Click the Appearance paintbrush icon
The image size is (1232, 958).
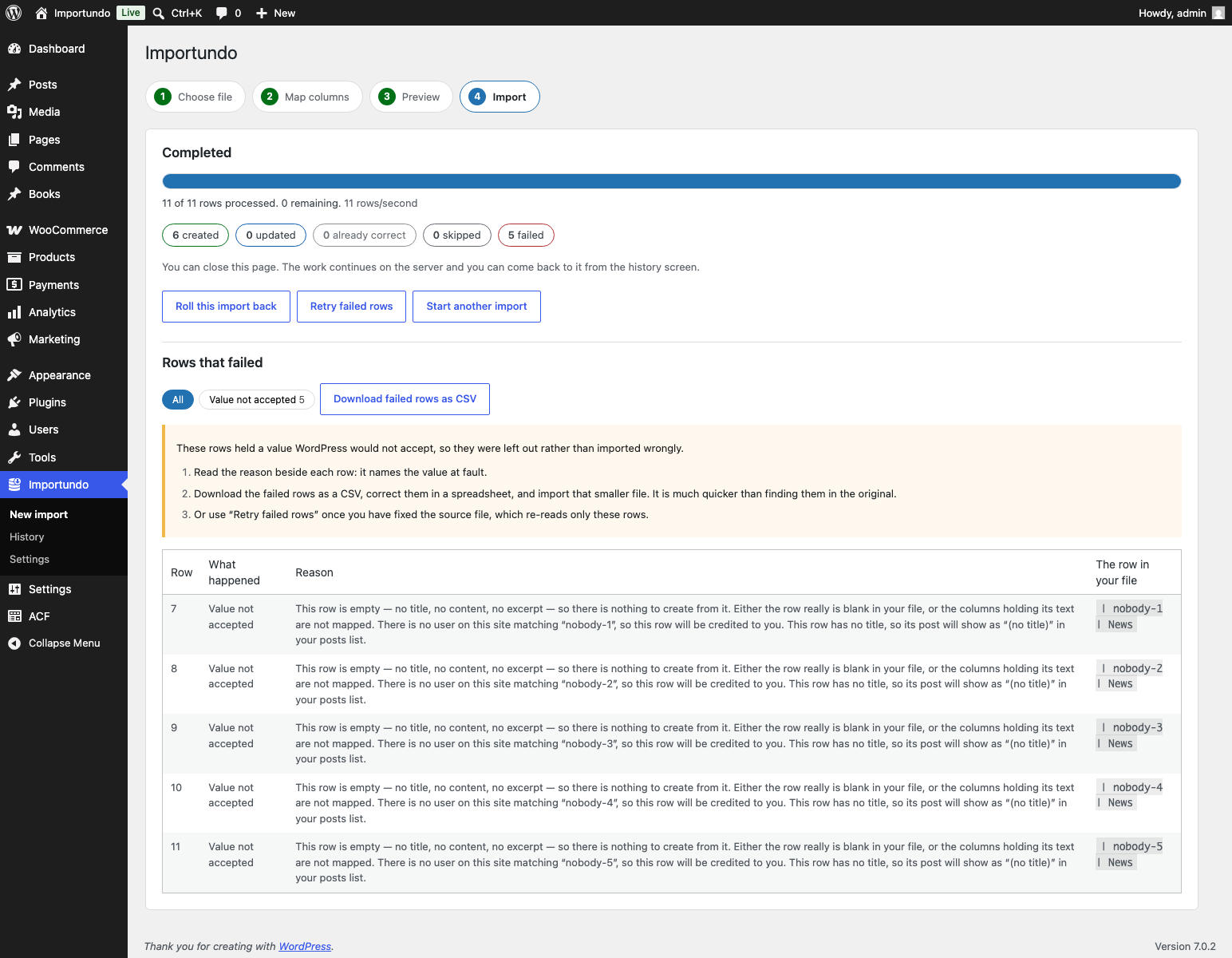pos(14,375)
